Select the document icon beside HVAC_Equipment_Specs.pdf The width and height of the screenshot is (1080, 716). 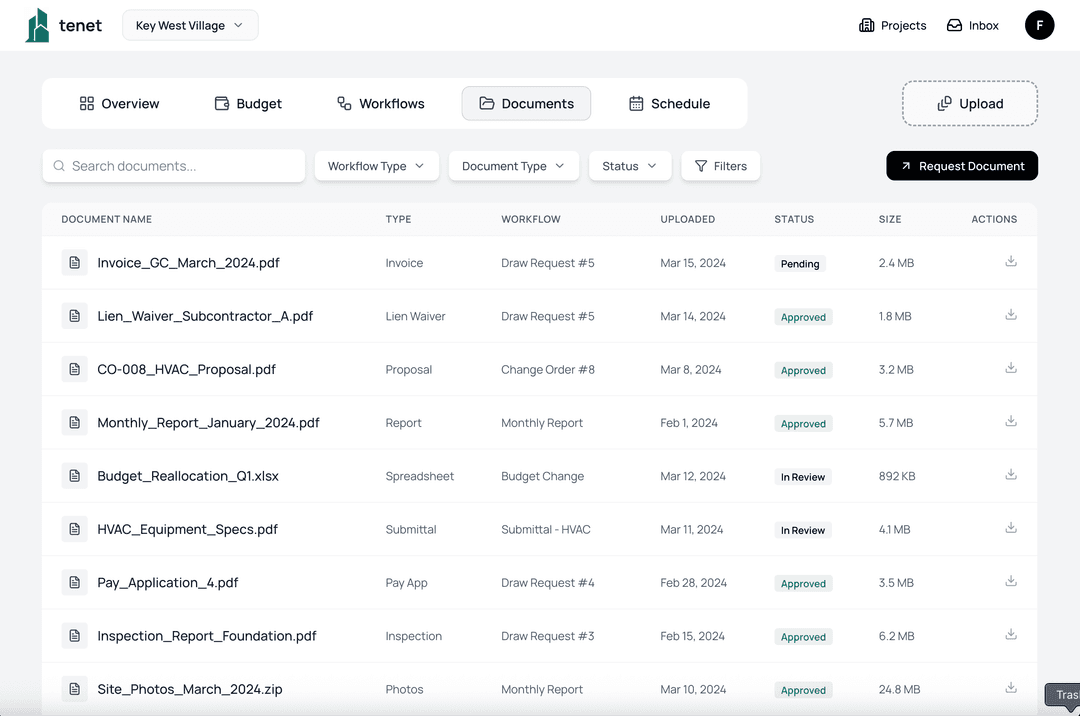click(x=75, y=529)
